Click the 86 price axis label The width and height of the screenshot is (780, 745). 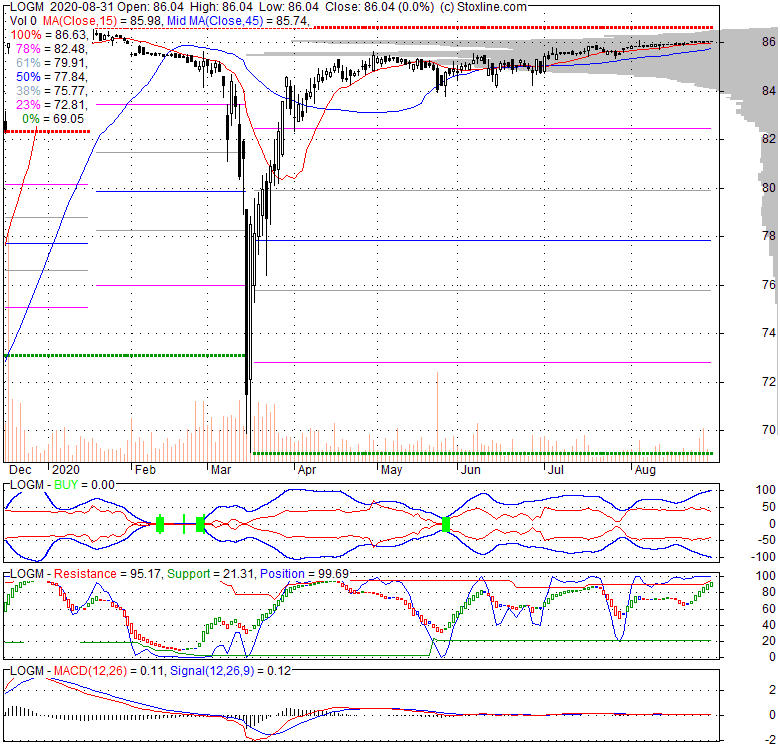(769, 42)
